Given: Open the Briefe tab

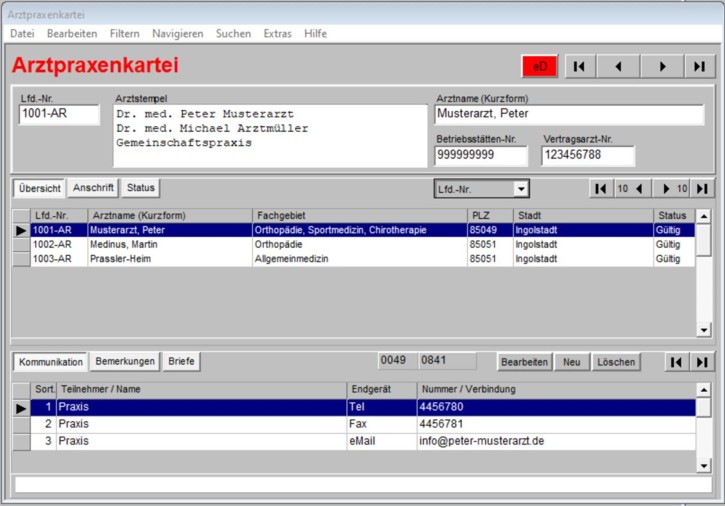Looking at the screenshot, I should (x=181, y=361).
